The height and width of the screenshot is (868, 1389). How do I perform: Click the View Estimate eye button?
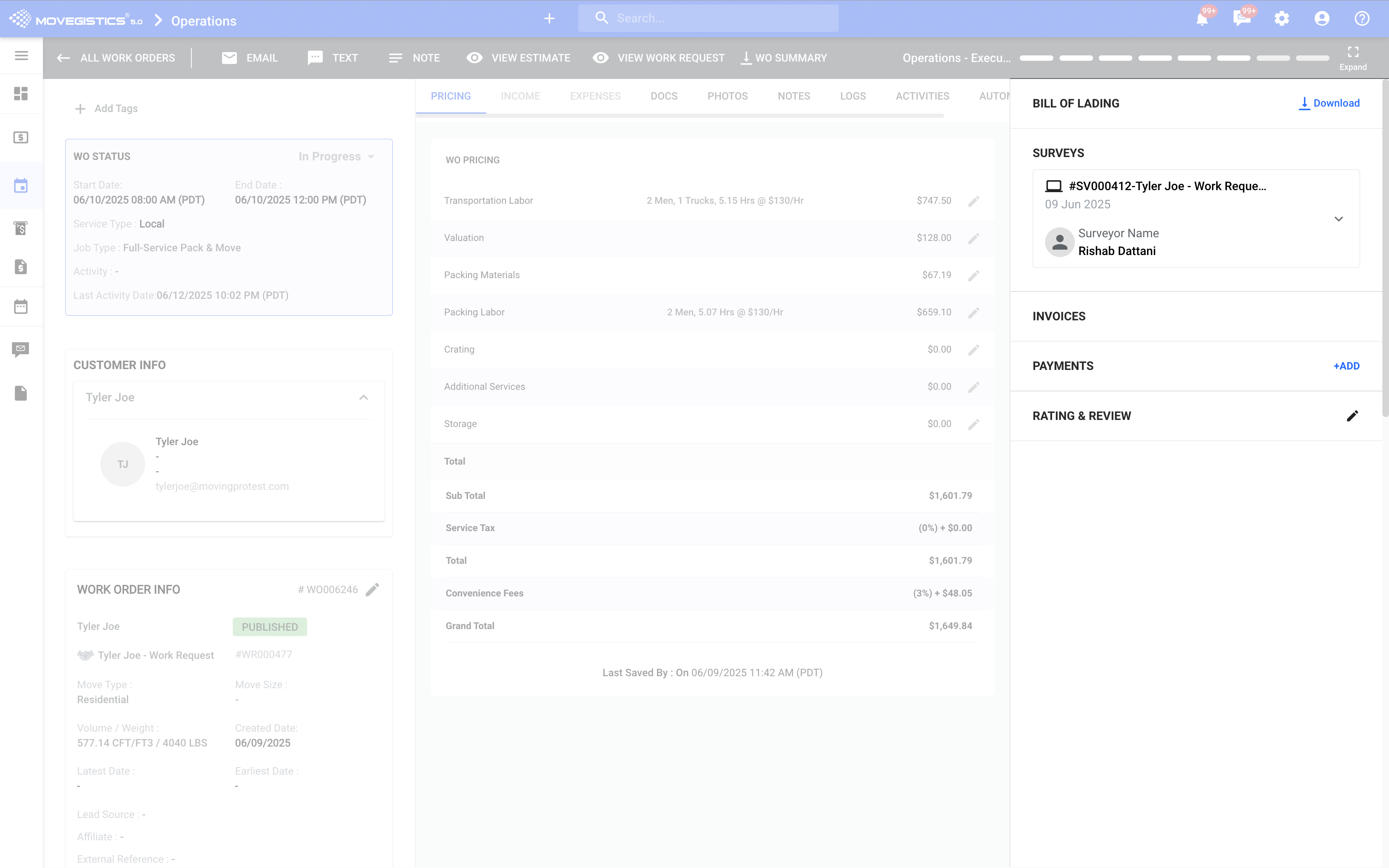tap(518, 58)
